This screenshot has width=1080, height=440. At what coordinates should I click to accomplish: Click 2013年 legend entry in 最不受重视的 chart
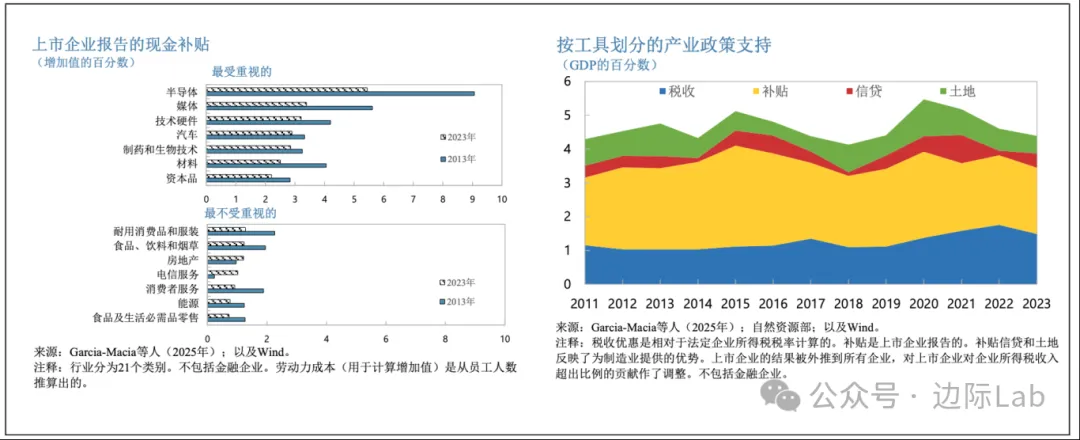point(457,302)
